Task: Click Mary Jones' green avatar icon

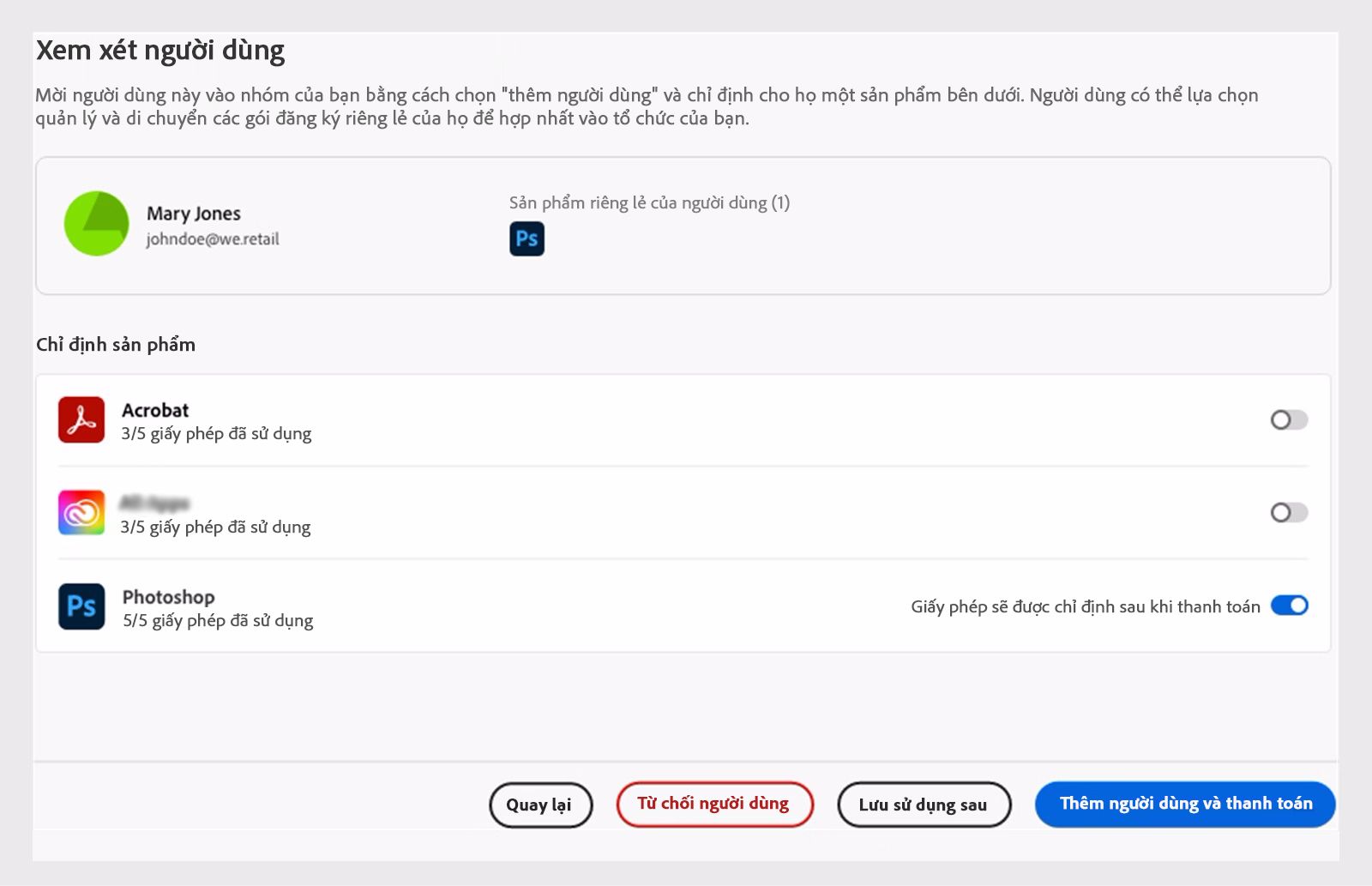Action: [x=97, y=224]
